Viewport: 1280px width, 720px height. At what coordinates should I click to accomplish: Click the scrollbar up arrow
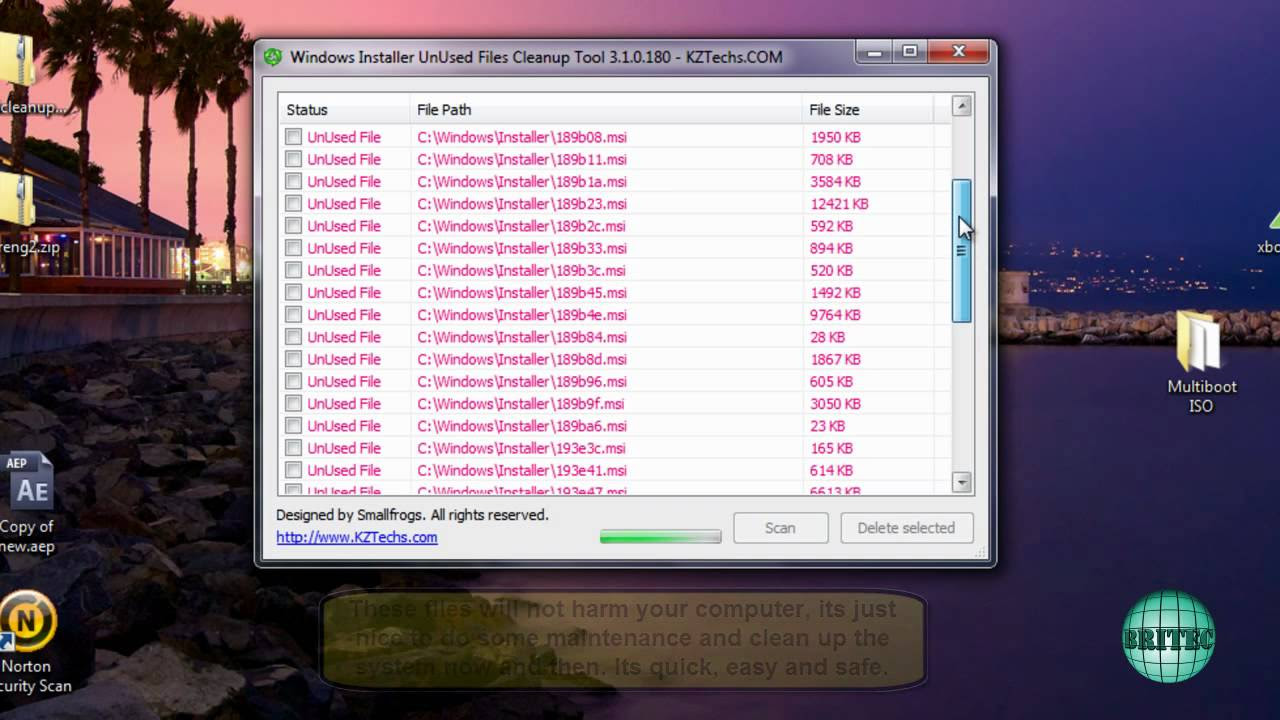(962, 106)
